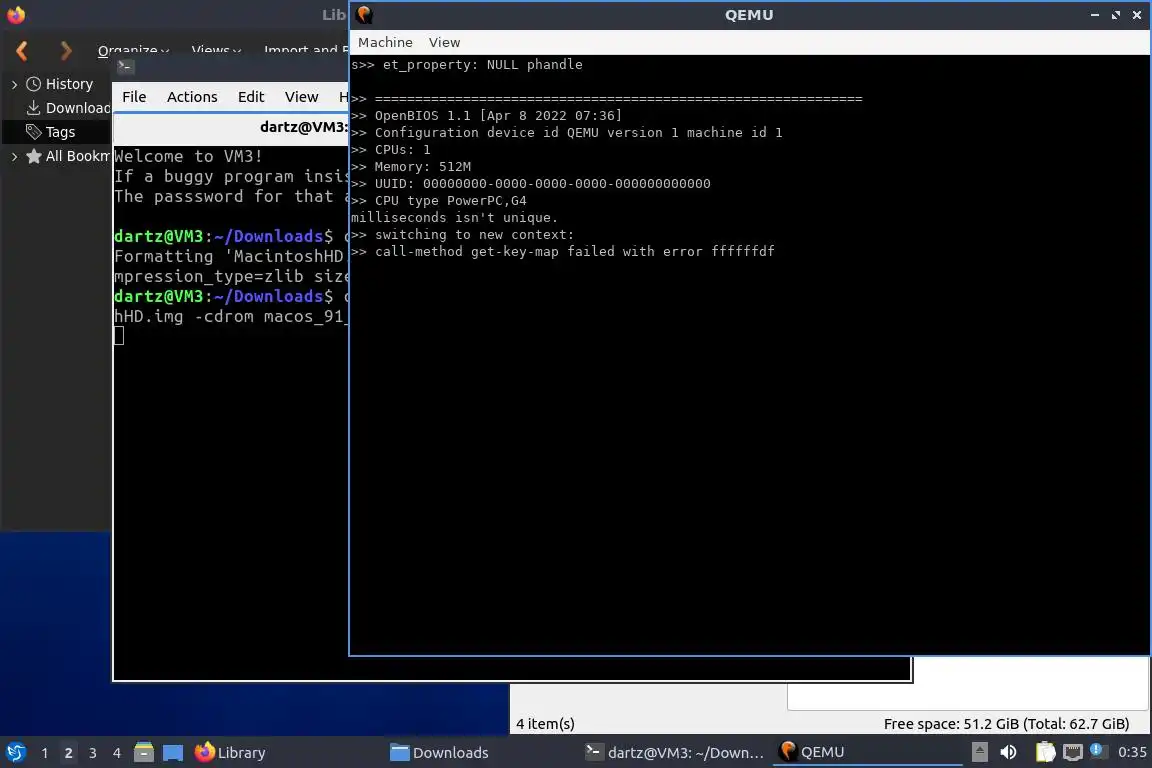1152x768 pixels.
Task: Click the blue notification tray icon
Action: [1097, 750]
